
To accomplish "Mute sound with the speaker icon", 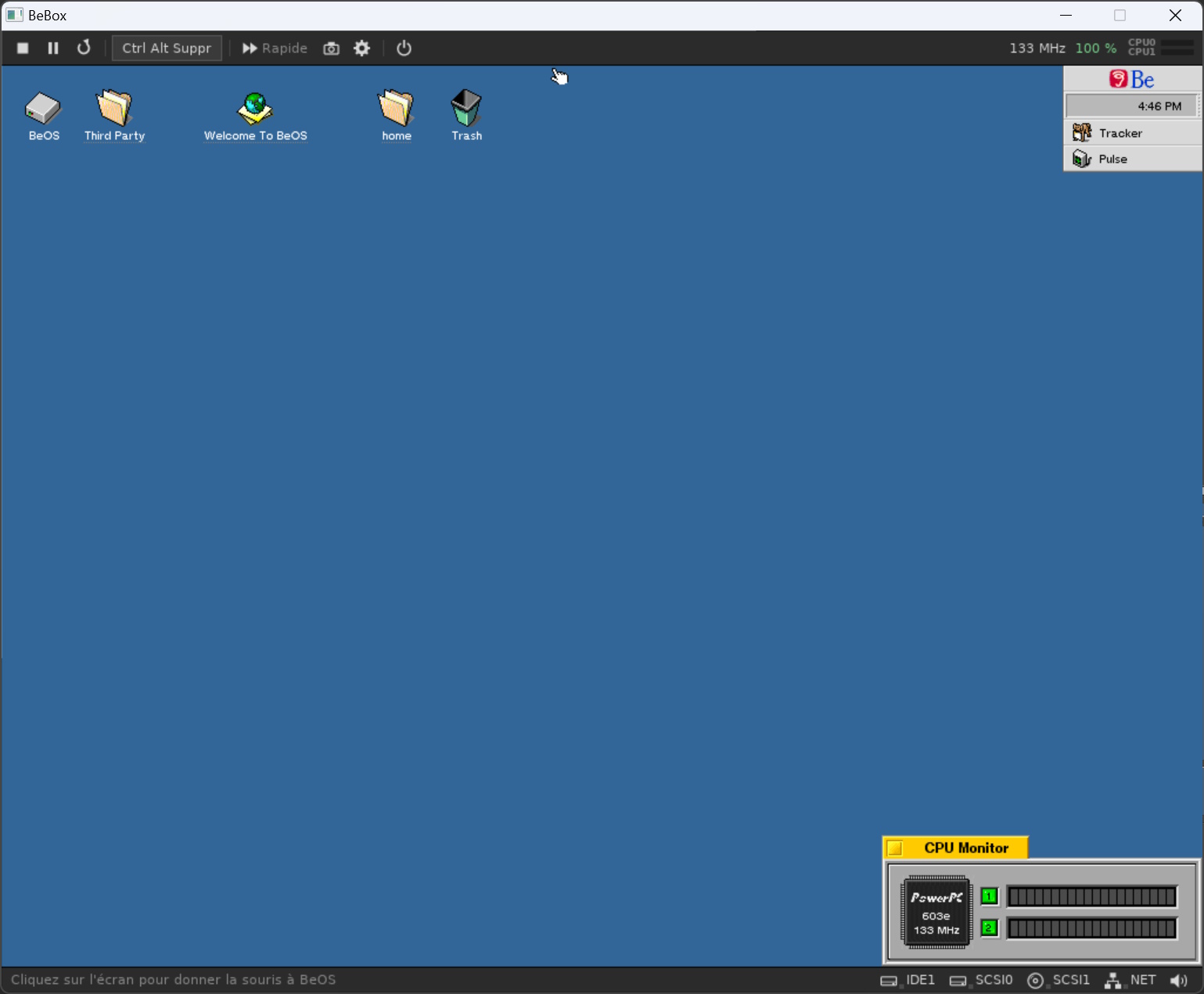I will (x=1179, y=981).
